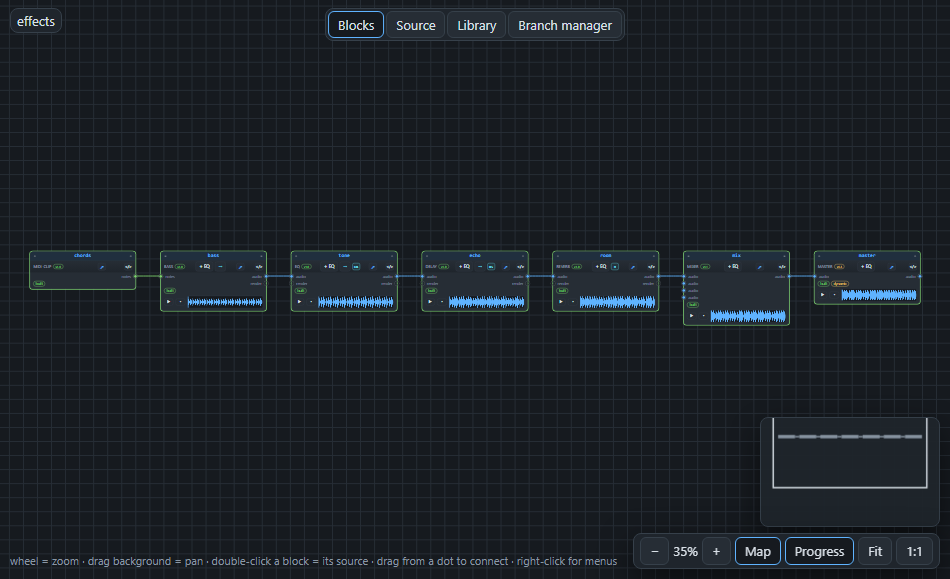Open the pencil edit icon on room block
This screenshot has width=950, height=579.
[633, 266]
